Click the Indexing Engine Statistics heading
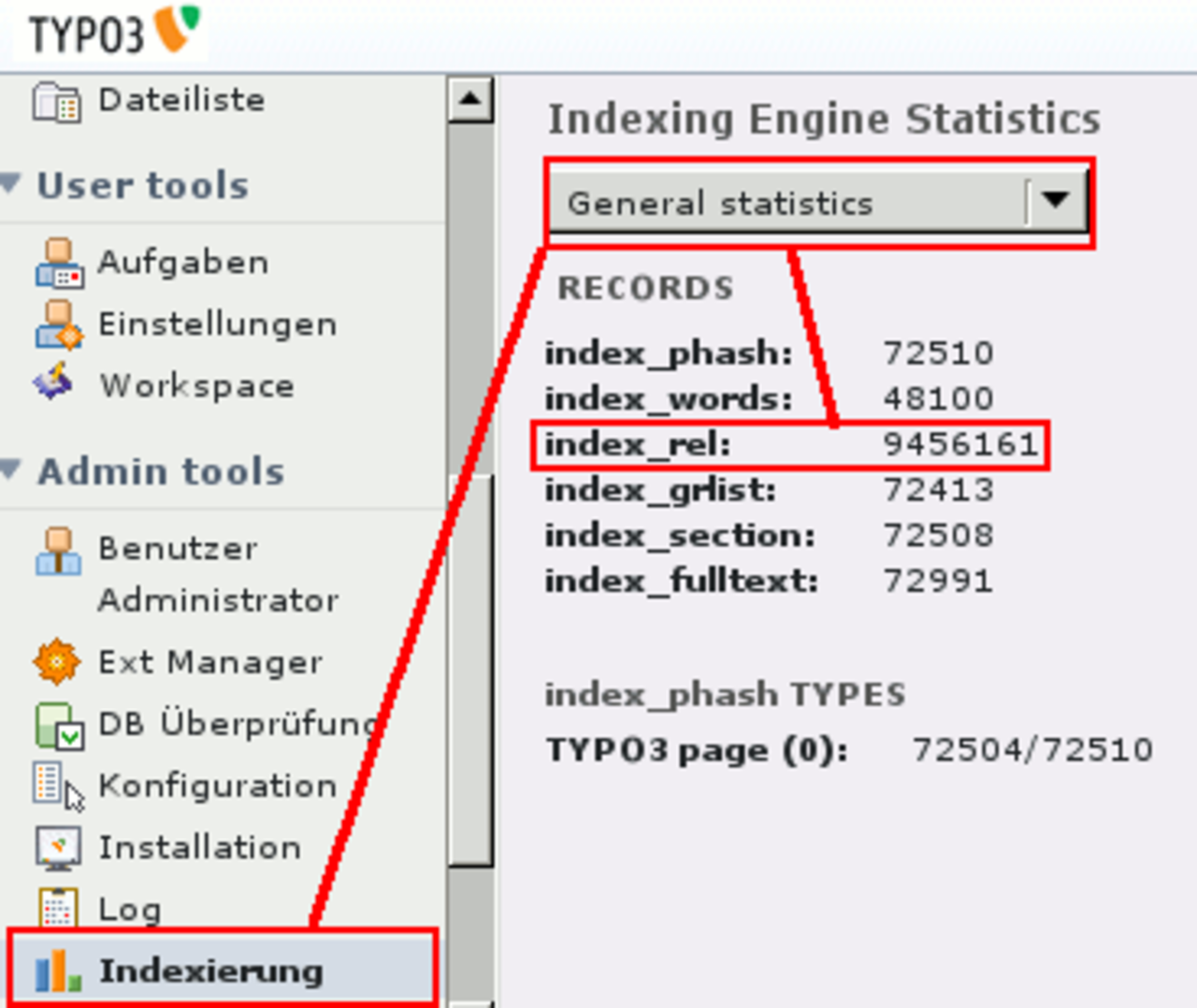Image resolution: width=1197 pixels, height=1008 pixels. click(824, 120)
